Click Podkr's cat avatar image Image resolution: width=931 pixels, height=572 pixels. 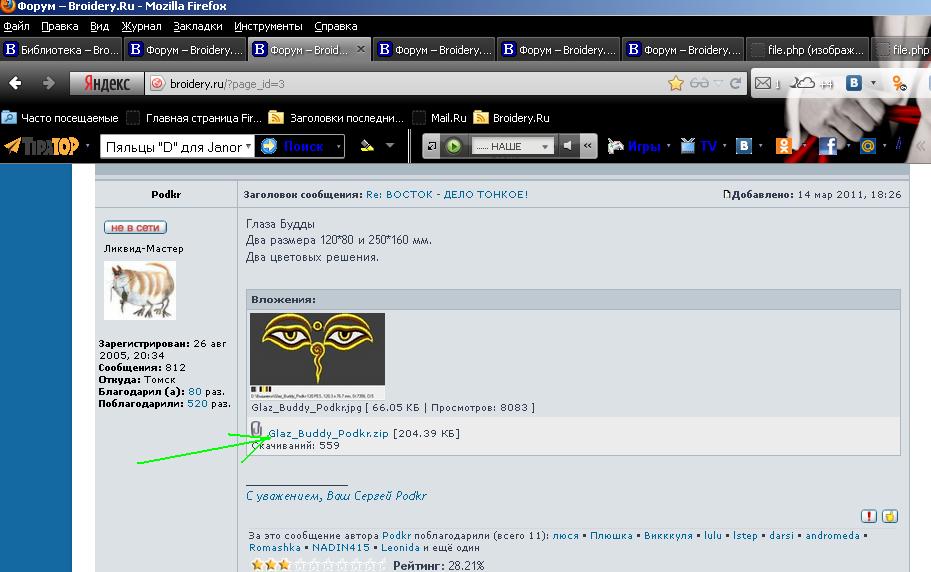140,290
